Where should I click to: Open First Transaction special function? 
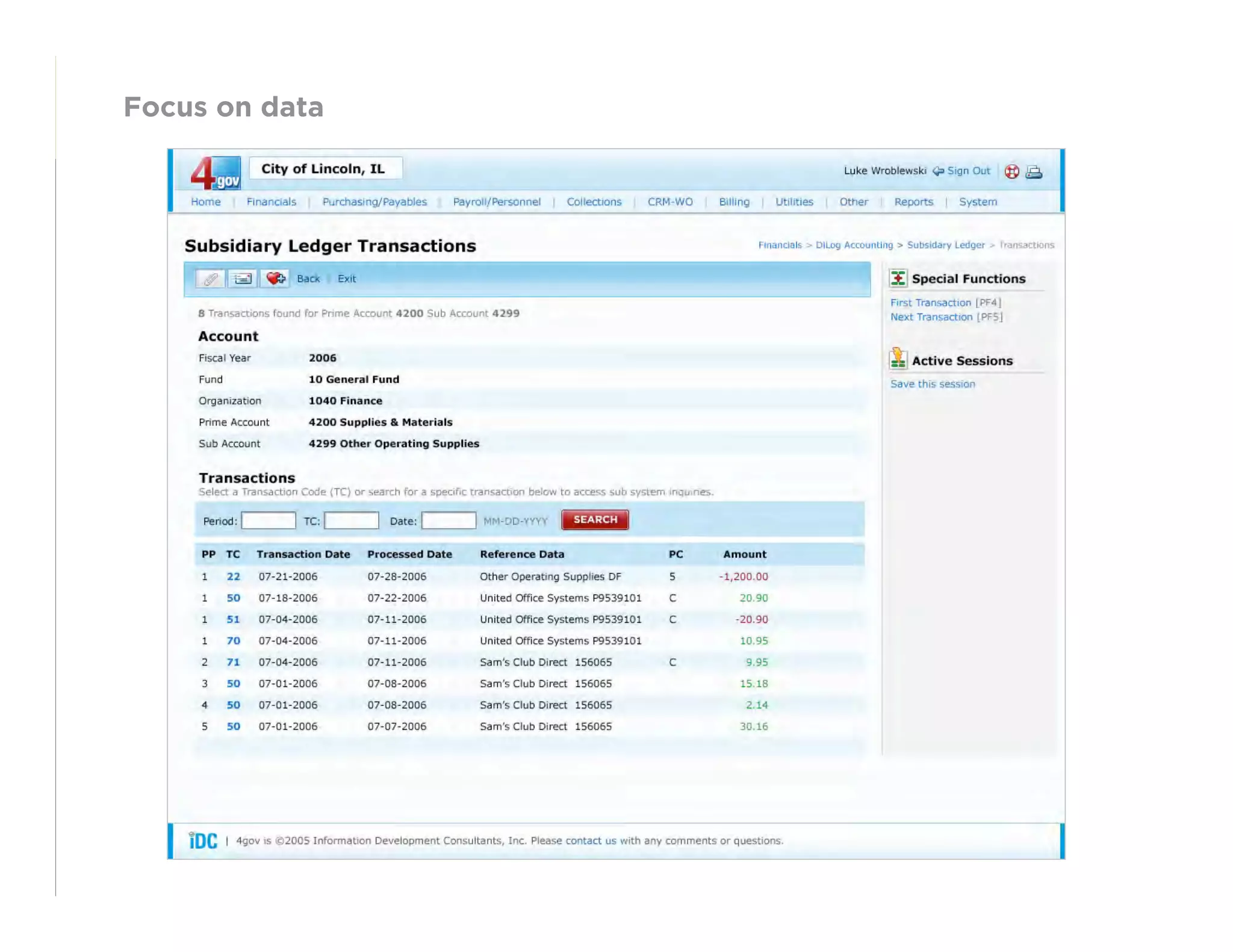click(930, 303)
